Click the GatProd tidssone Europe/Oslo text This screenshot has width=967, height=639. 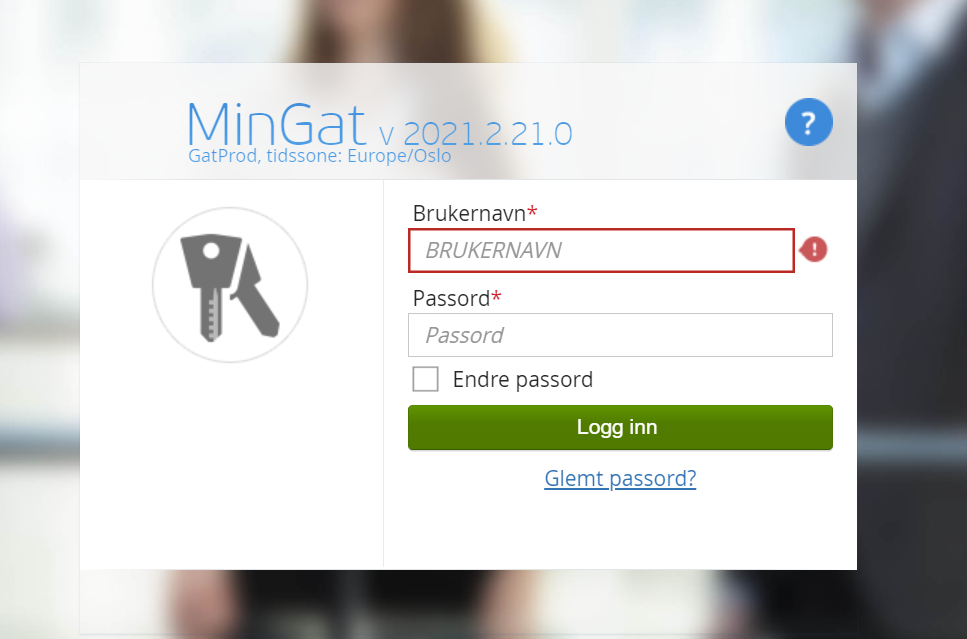(x=319, y=155)
